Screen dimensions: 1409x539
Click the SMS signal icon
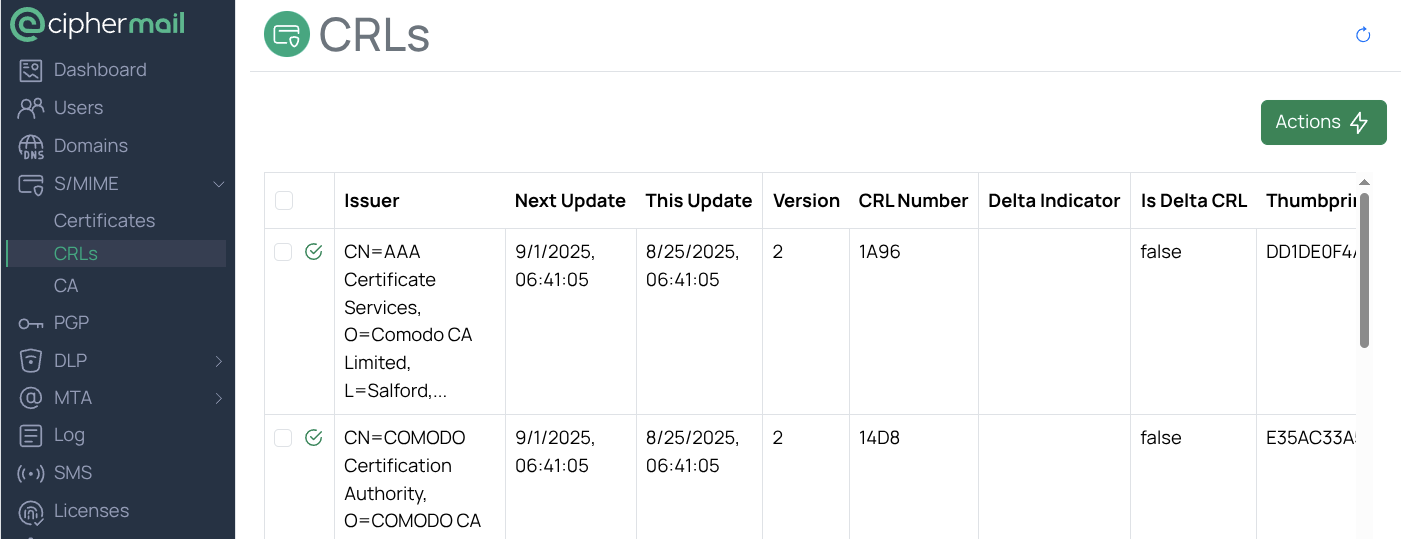click(x=31, y=473)
